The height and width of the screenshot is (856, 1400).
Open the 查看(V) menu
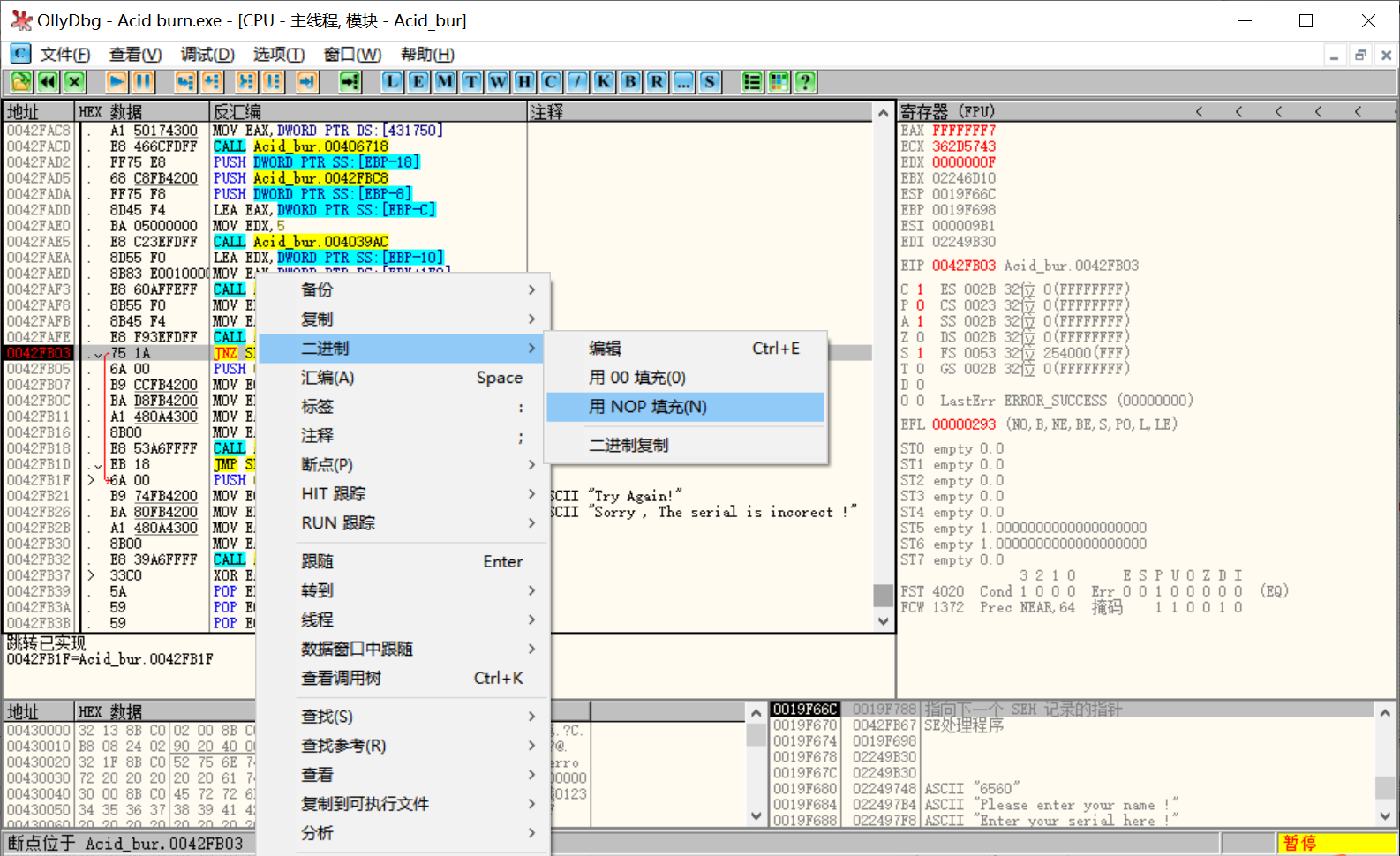click(135, 55)
